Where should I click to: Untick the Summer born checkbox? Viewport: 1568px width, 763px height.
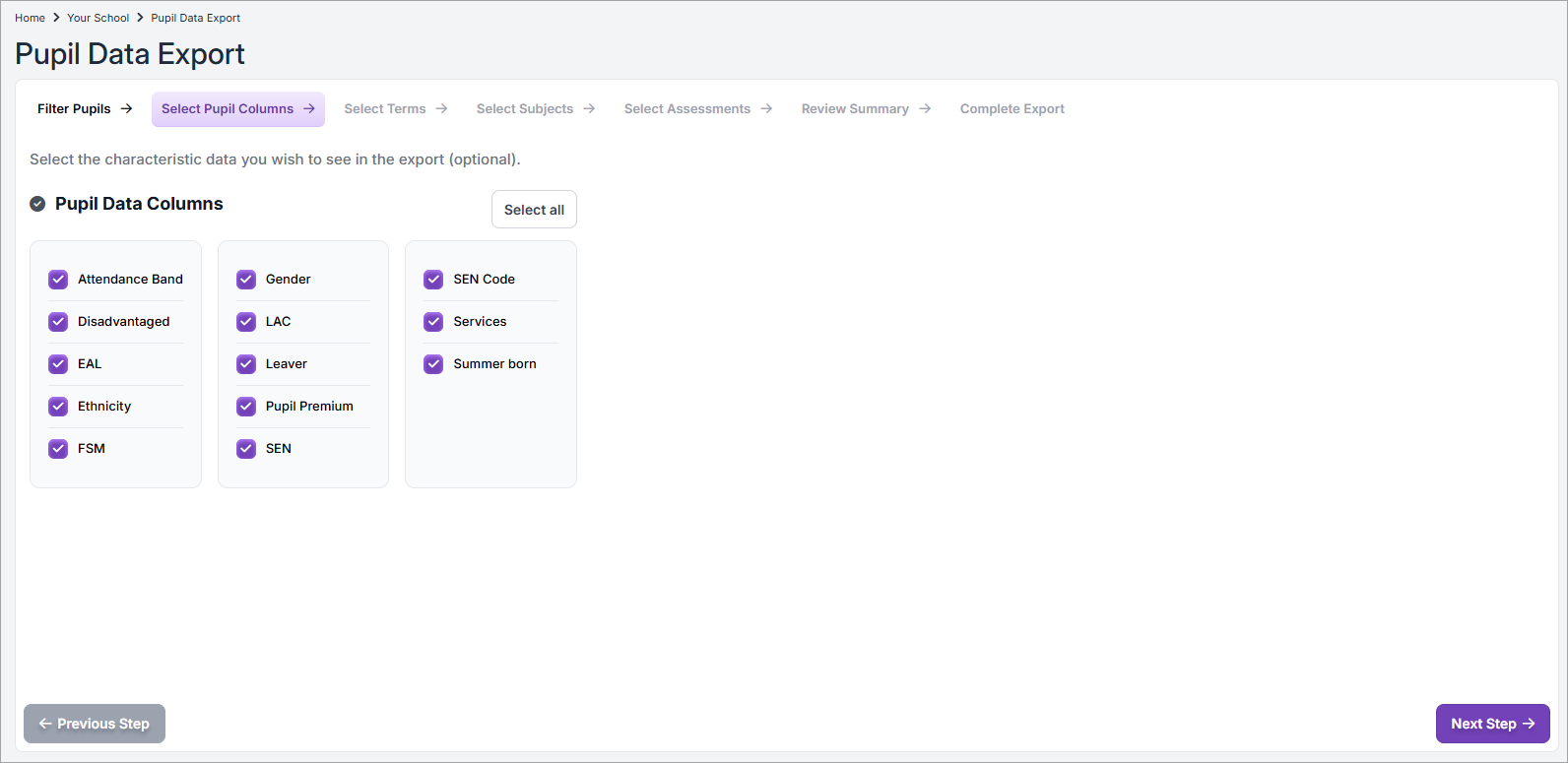(x=433, y=364)
